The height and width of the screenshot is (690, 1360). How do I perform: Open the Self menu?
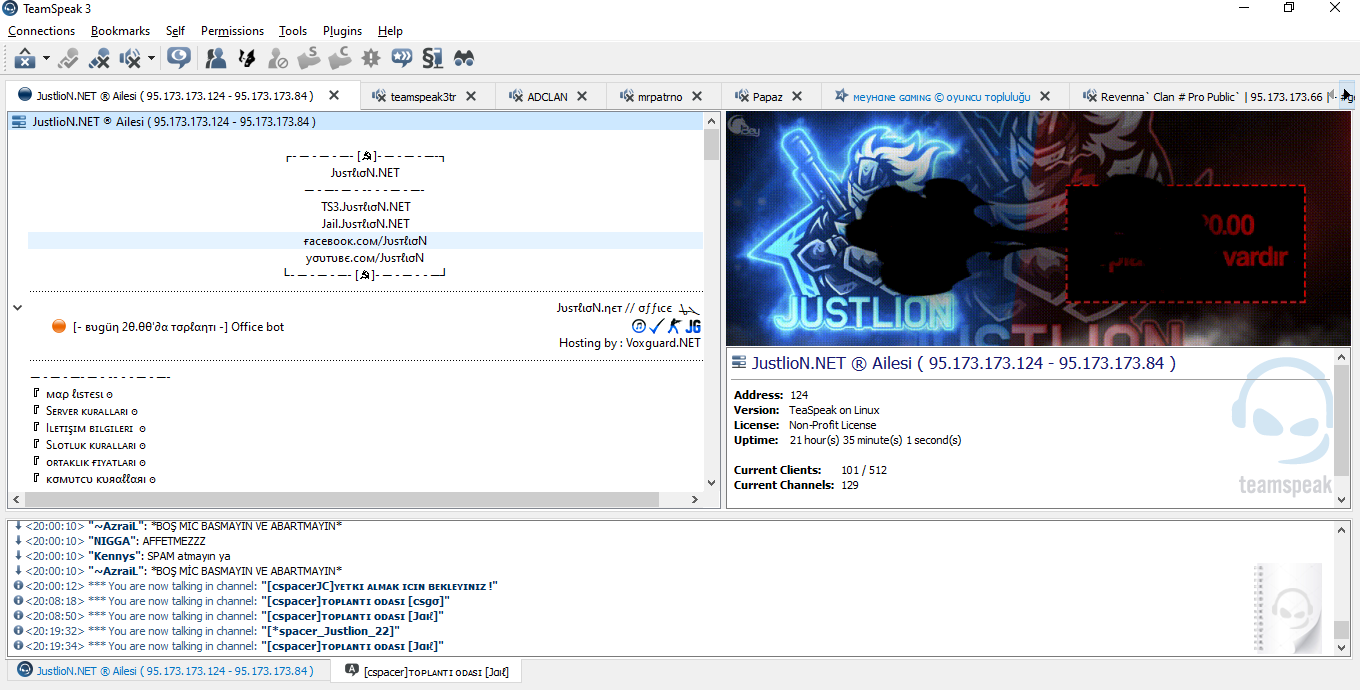(x=175, y=31)
